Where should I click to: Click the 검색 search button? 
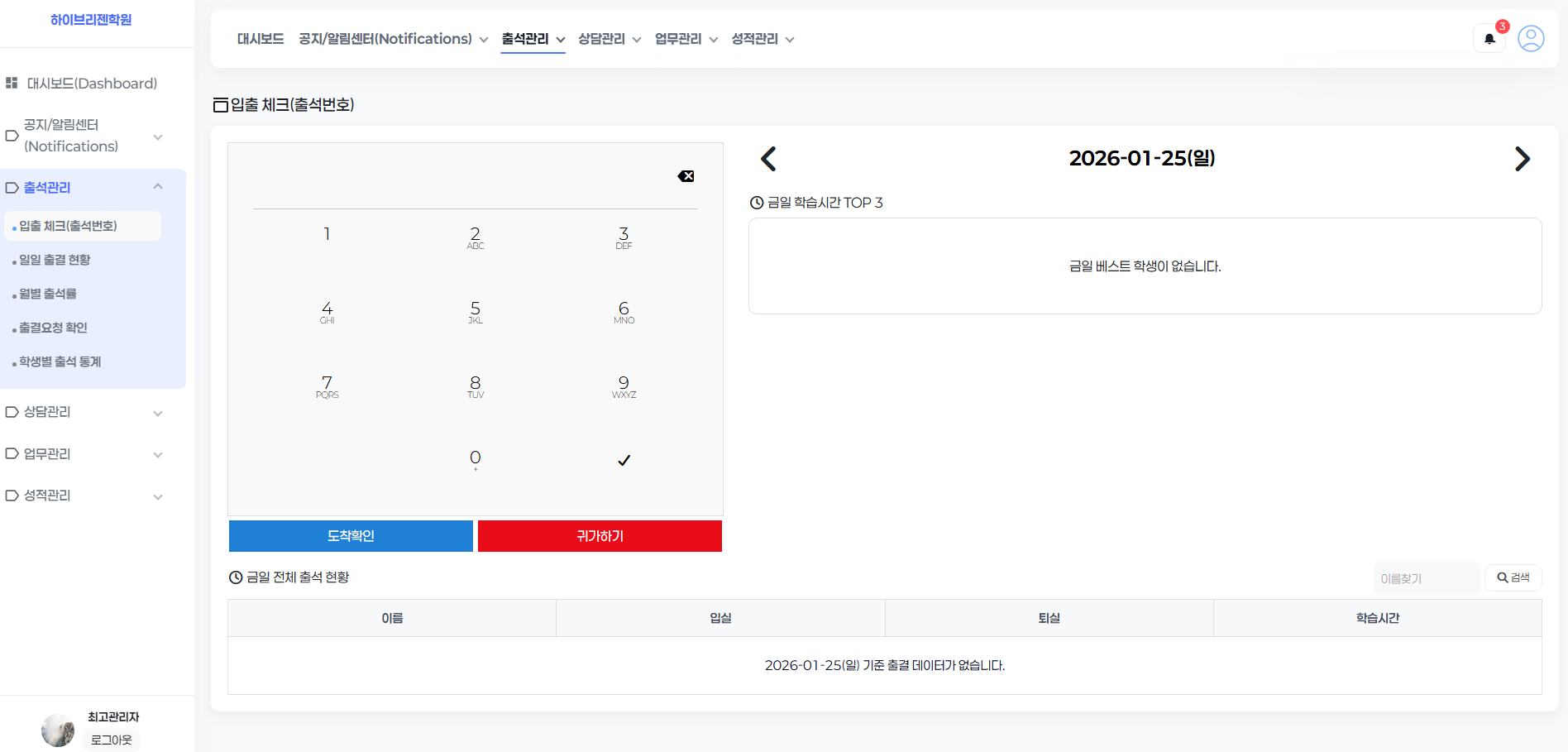tap(1513, 577)
